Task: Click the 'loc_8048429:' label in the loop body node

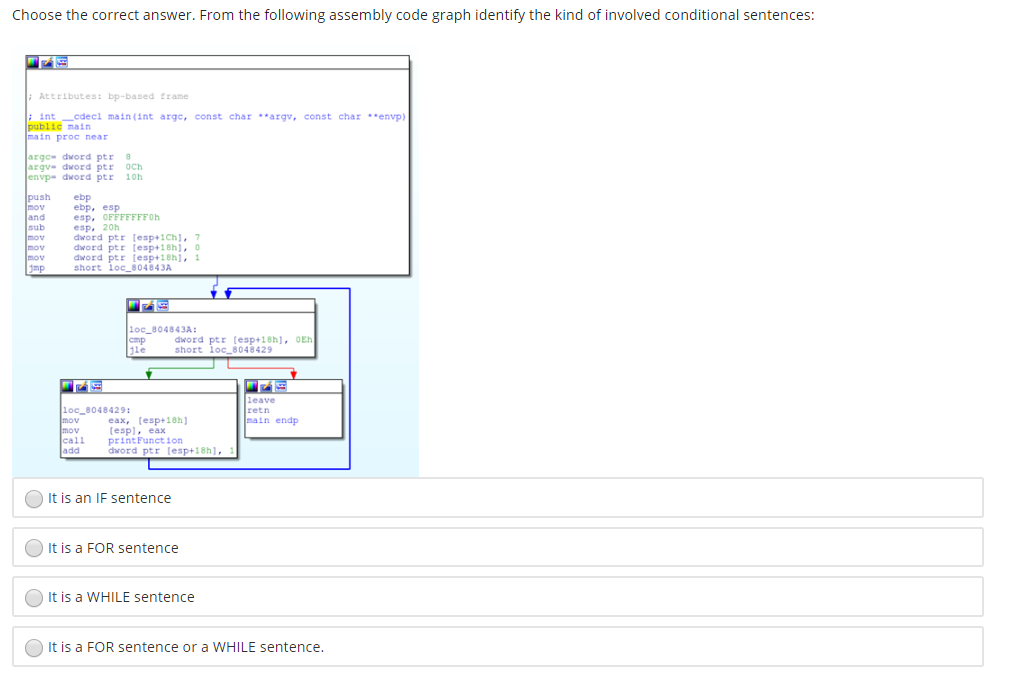Action: 96,410
